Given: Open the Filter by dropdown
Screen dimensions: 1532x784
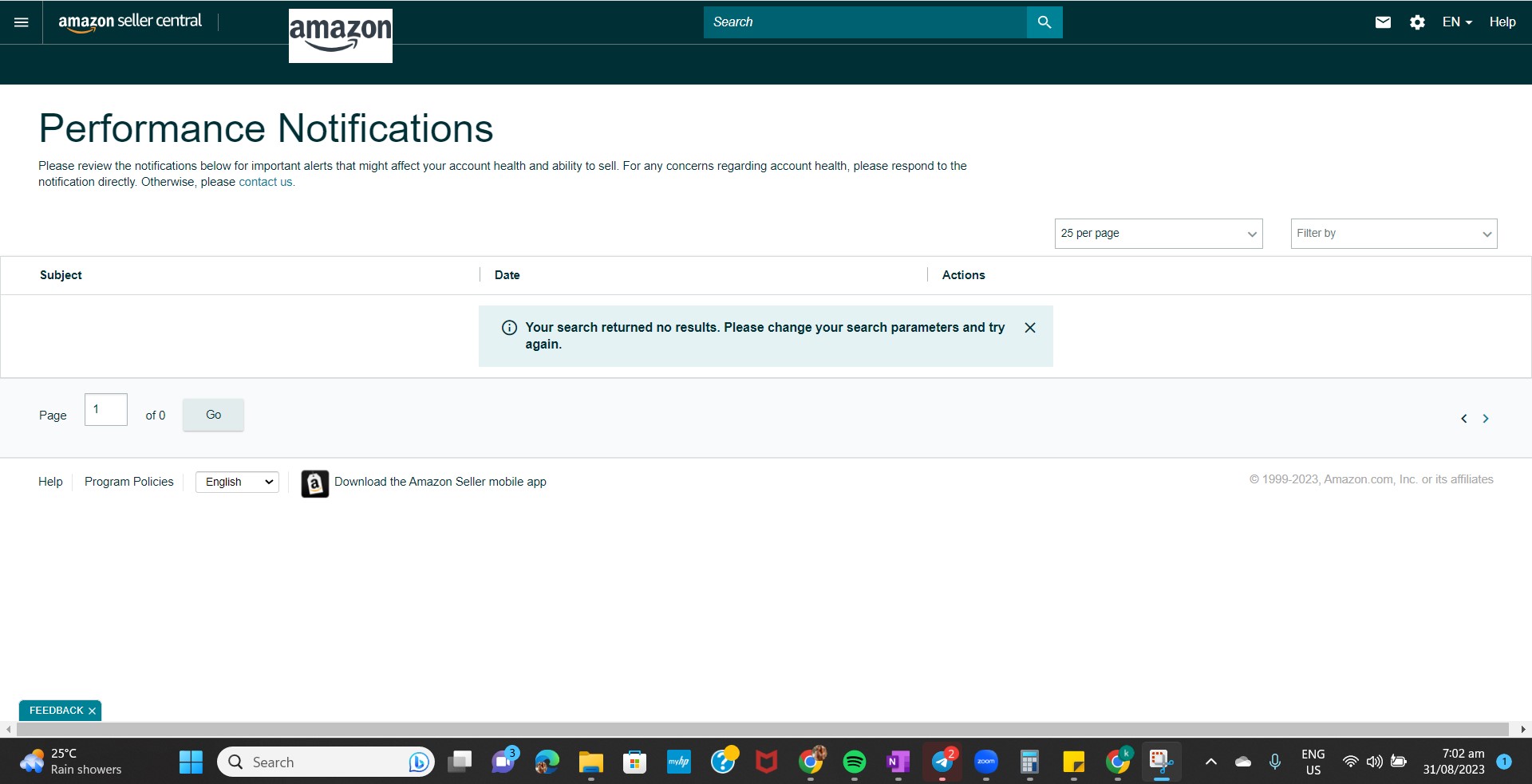Looking at the screenshot, I should coord(1394,234).
